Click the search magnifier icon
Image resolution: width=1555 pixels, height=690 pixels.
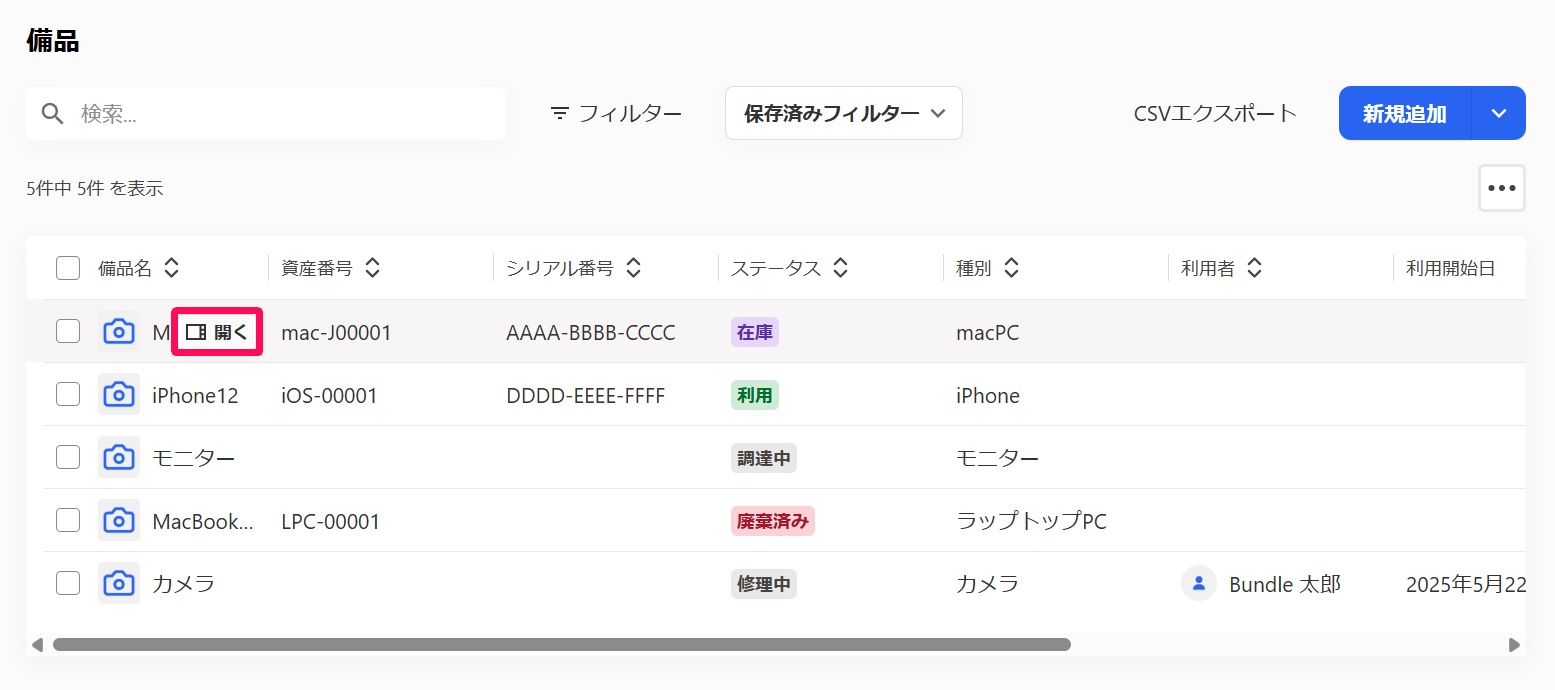(x=53, y=113)
